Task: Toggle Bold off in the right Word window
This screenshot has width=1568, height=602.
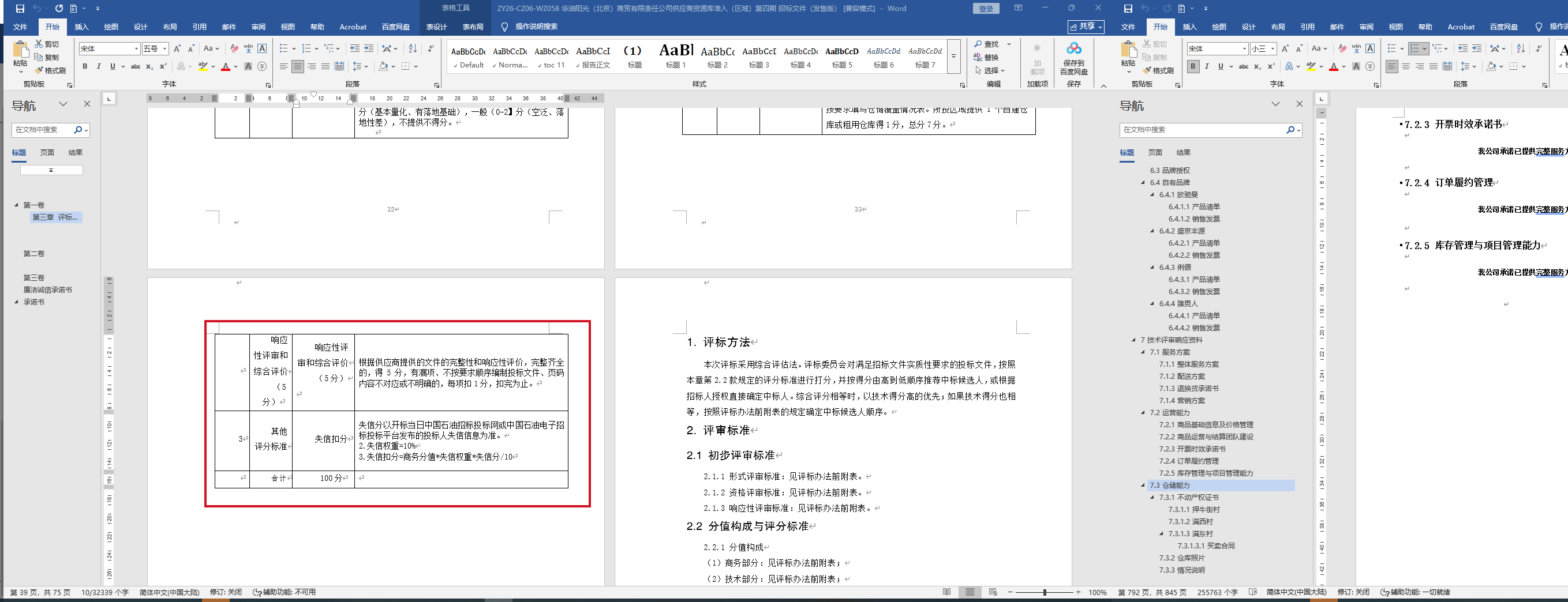Action: click(1193, 66)
